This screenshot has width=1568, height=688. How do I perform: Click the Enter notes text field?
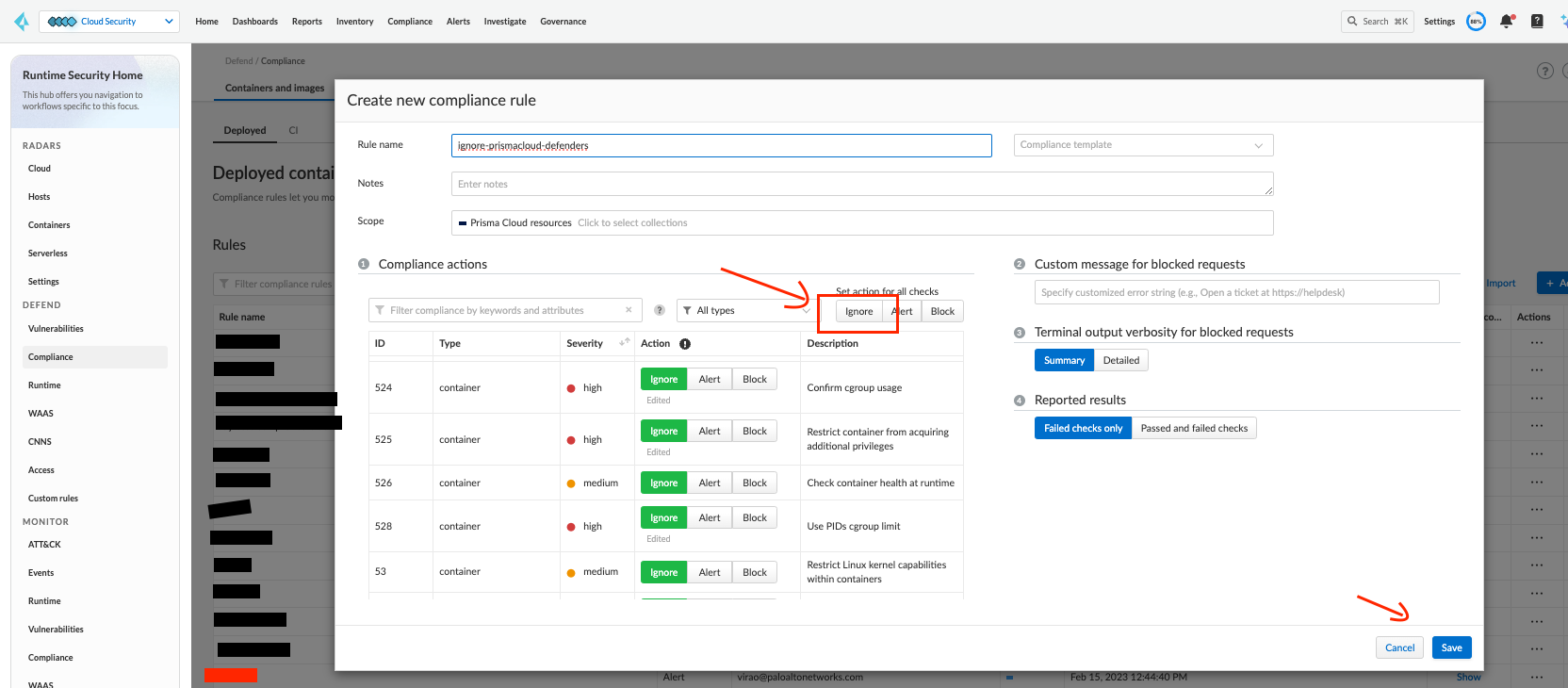click(861, 184)
